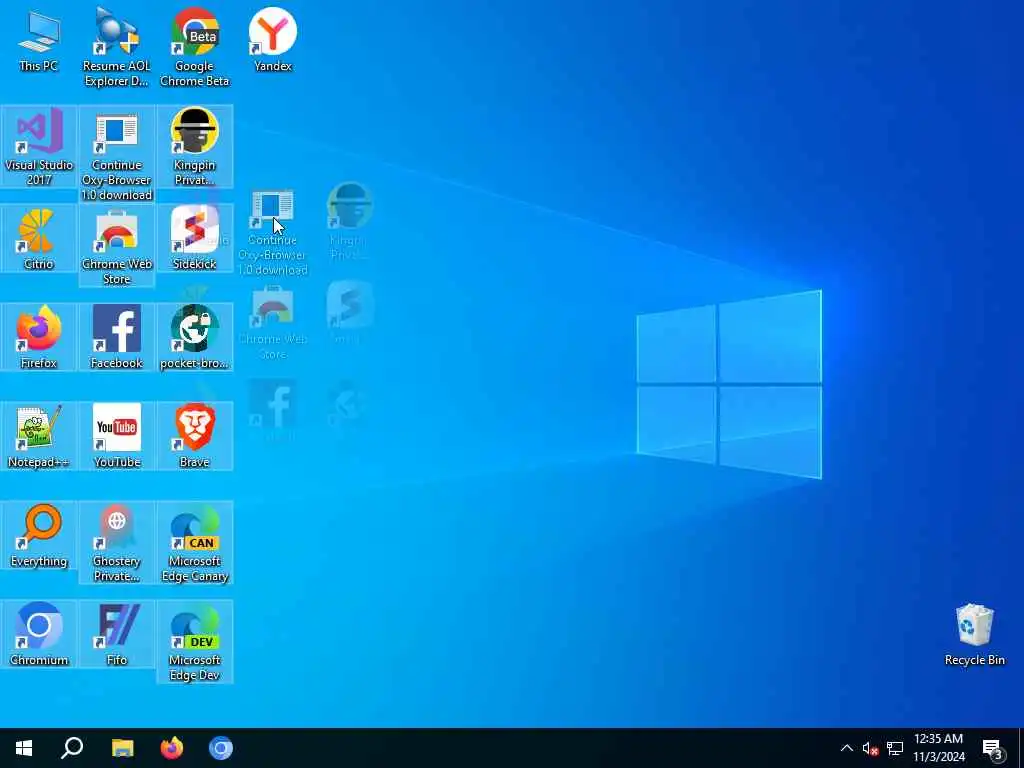The height and width of the screenshot is (768, 1024).
Task: Select the Microsoft Edge Dev shortcut
Action: [x=195, y=641]
